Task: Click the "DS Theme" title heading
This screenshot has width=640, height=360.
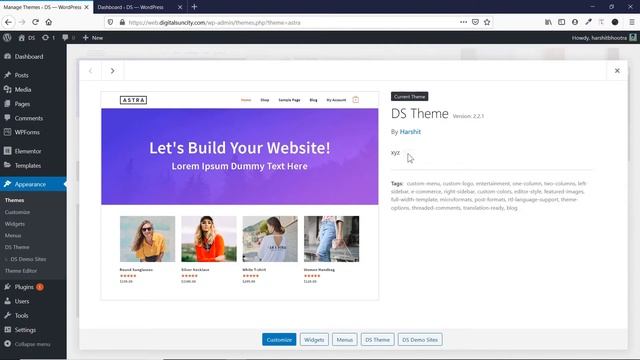Action: tap(420, 113)
